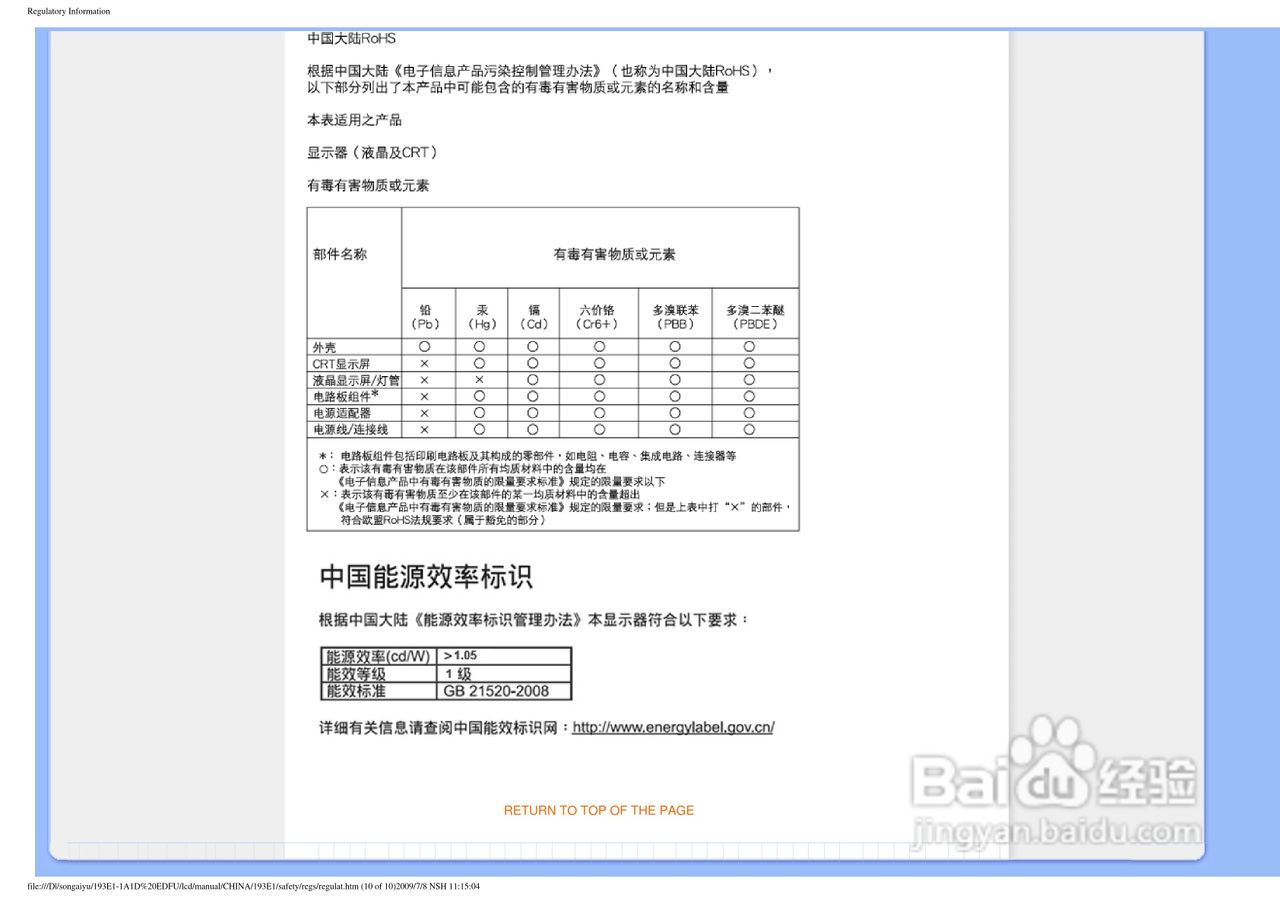Toggle the × for 液晶显示屏/灯管 under 汞
Image resolution: width=1280 pixels, height=904 pixels.
tap(479, 378)
